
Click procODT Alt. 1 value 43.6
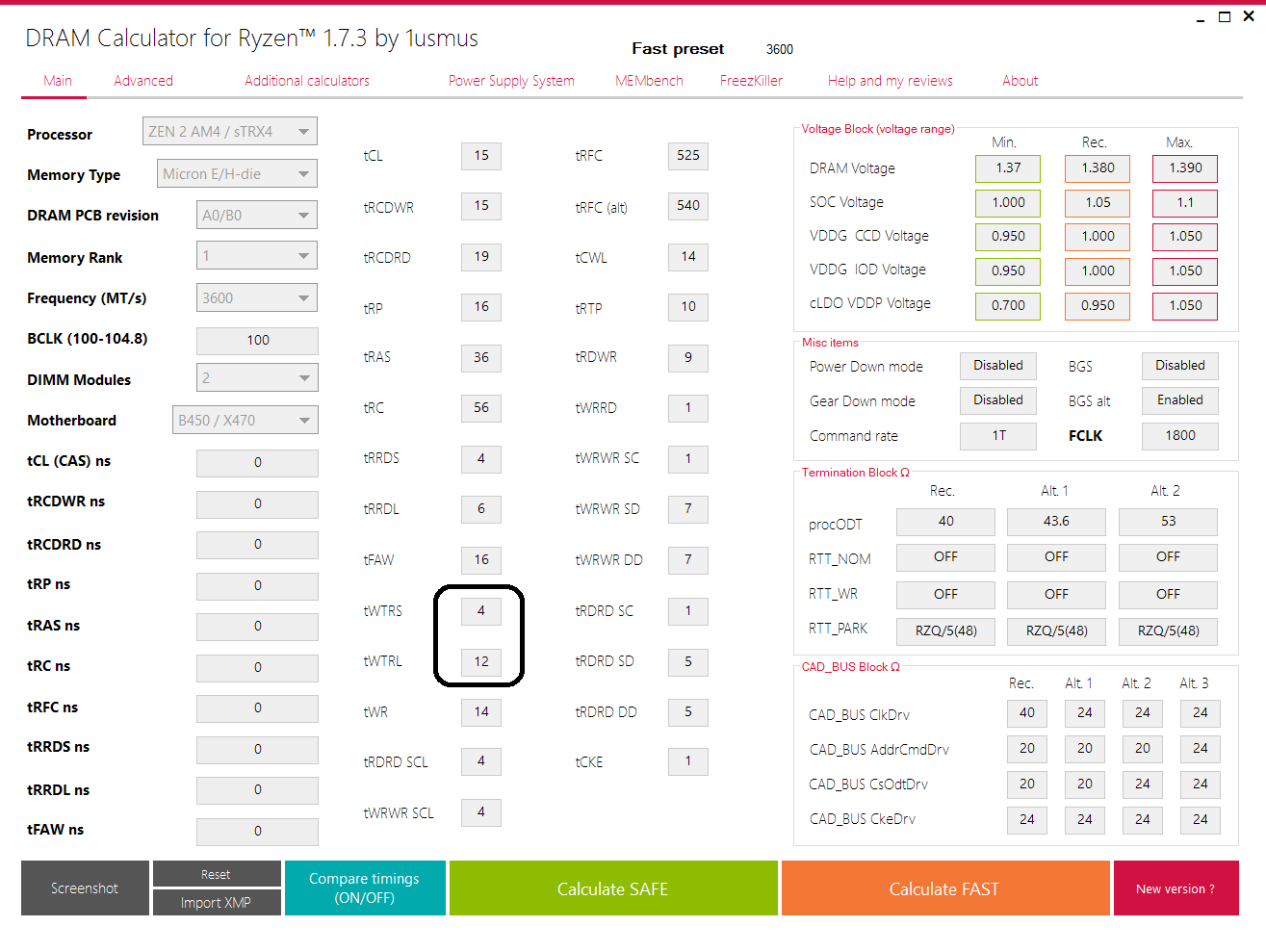point(1056,522)
